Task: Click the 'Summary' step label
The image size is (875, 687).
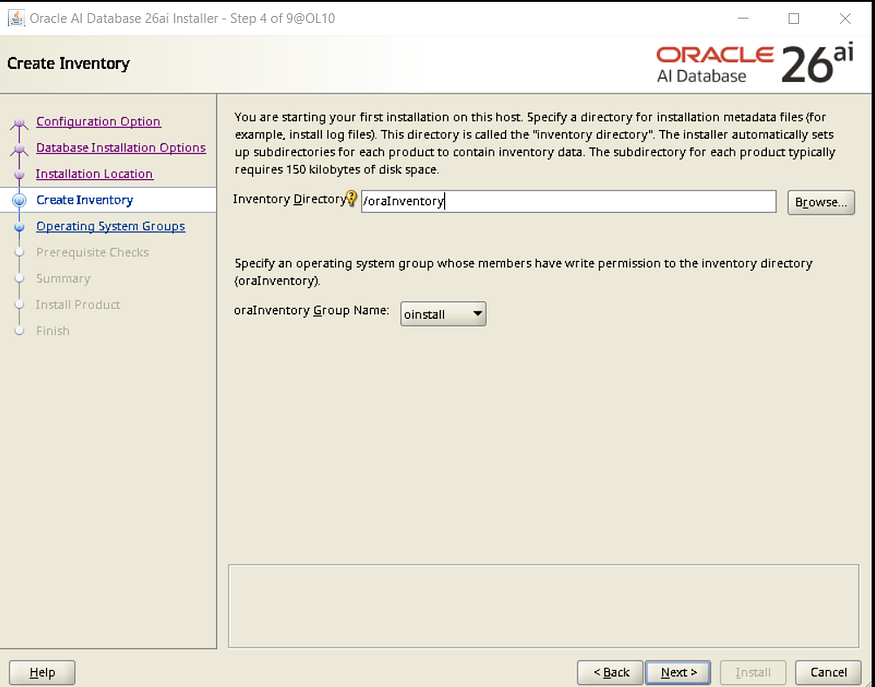Action: (x=63, y=278)
